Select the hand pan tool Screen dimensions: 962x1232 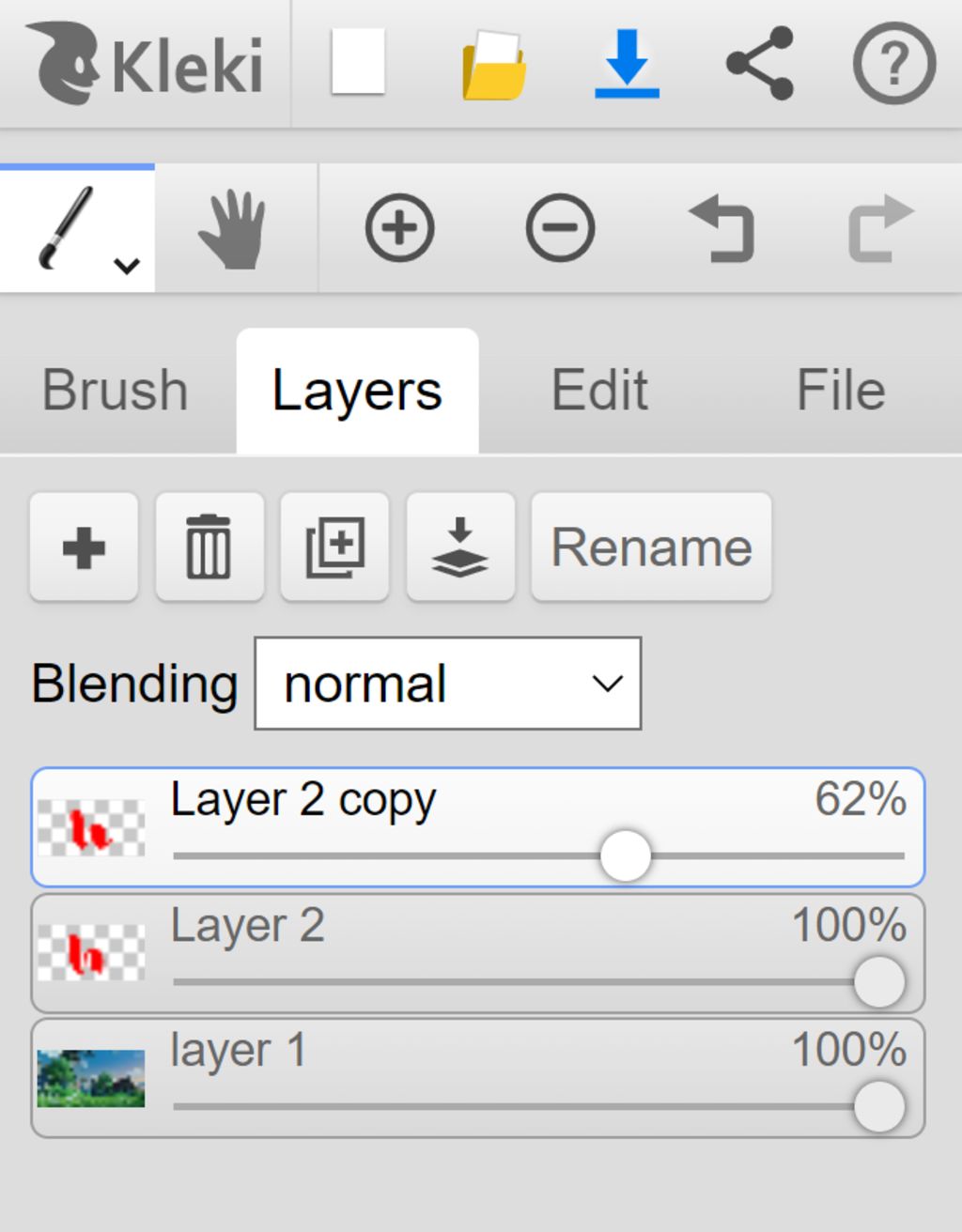click(x=233, y=228)
